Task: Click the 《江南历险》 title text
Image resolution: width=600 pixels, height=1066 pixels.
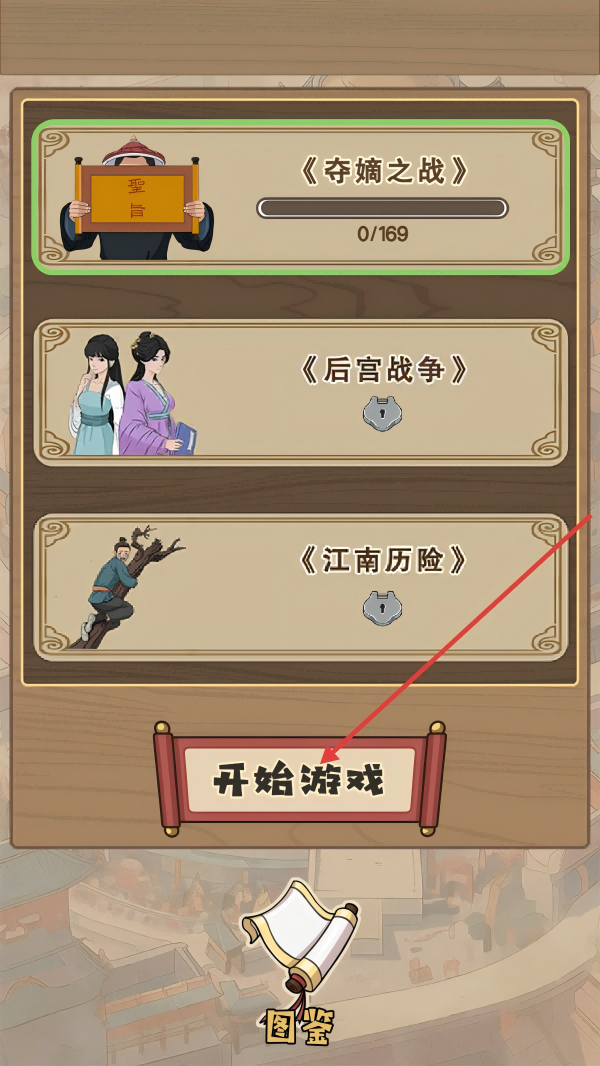Action: coord(383,561)
